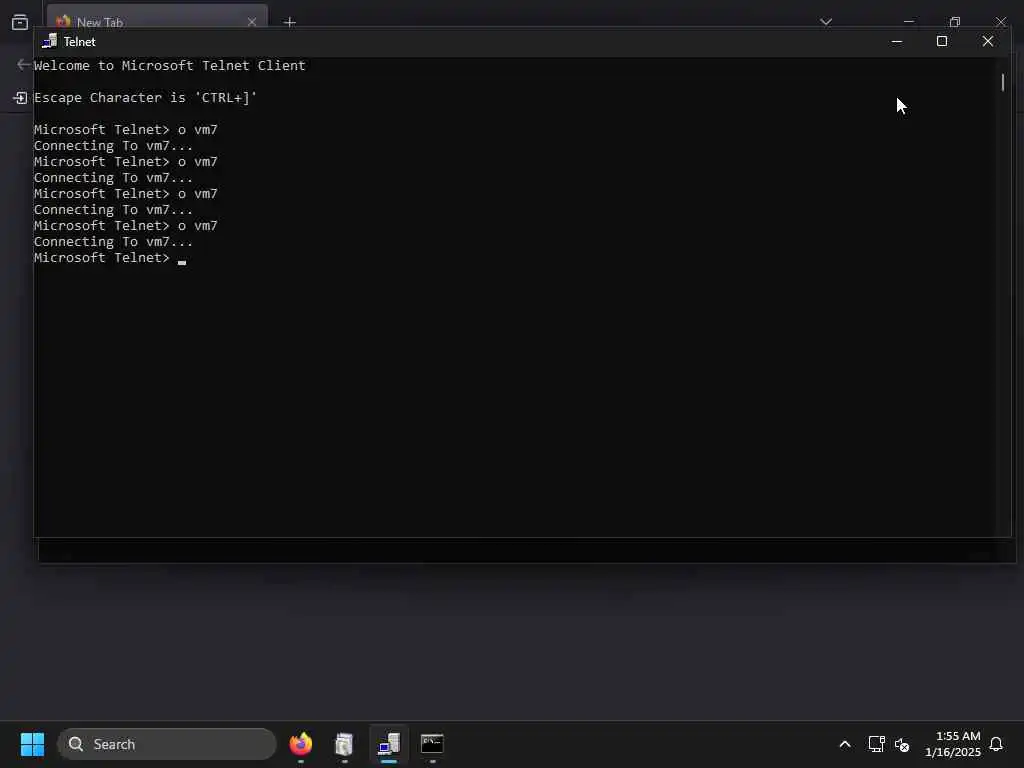Image resolution: width=1024 pixels, height=768 pixels.
Task: Open the archive app icon in taskbar
Action: pos(344,744)
